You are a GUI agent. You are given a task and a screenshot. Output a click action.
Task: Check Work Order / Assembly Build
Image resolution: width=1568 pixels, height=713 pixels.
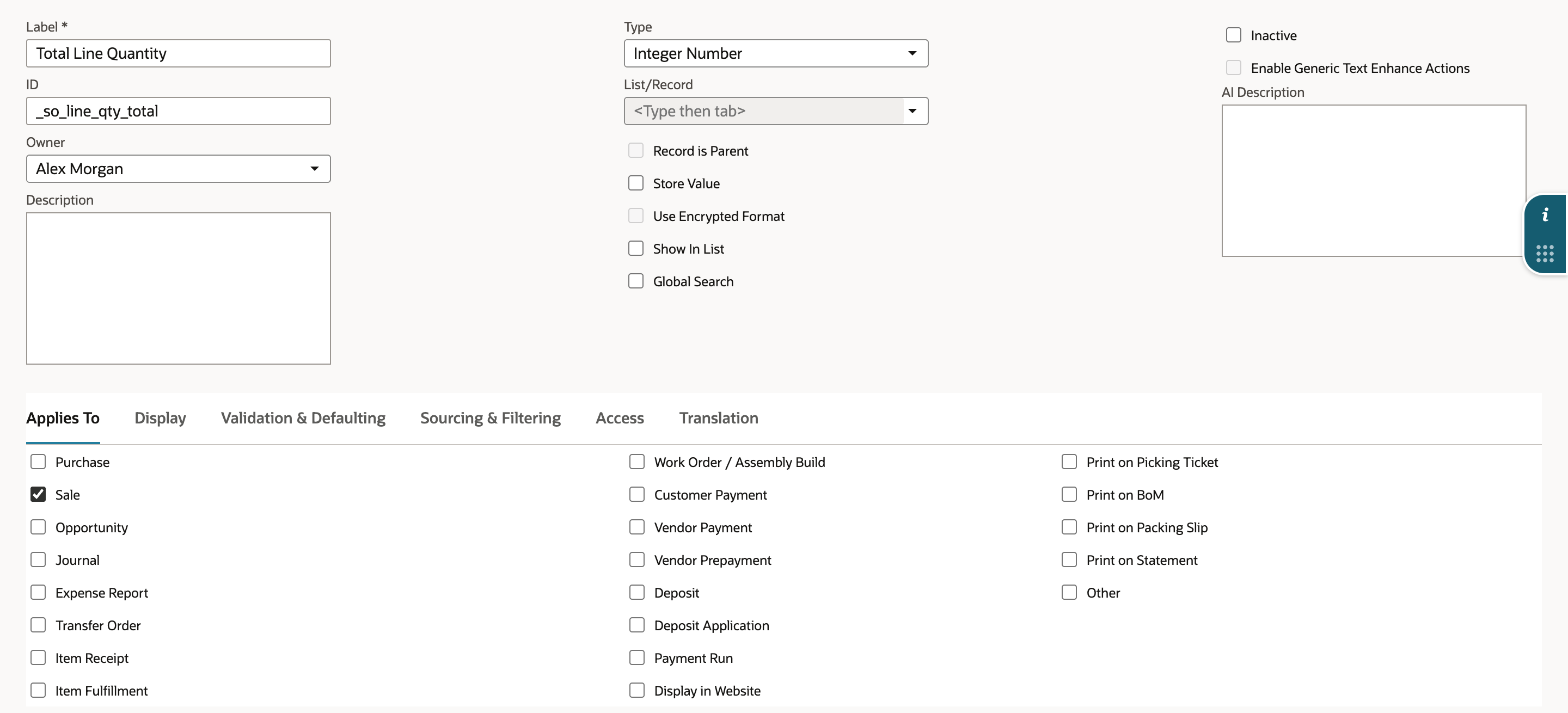636,462
